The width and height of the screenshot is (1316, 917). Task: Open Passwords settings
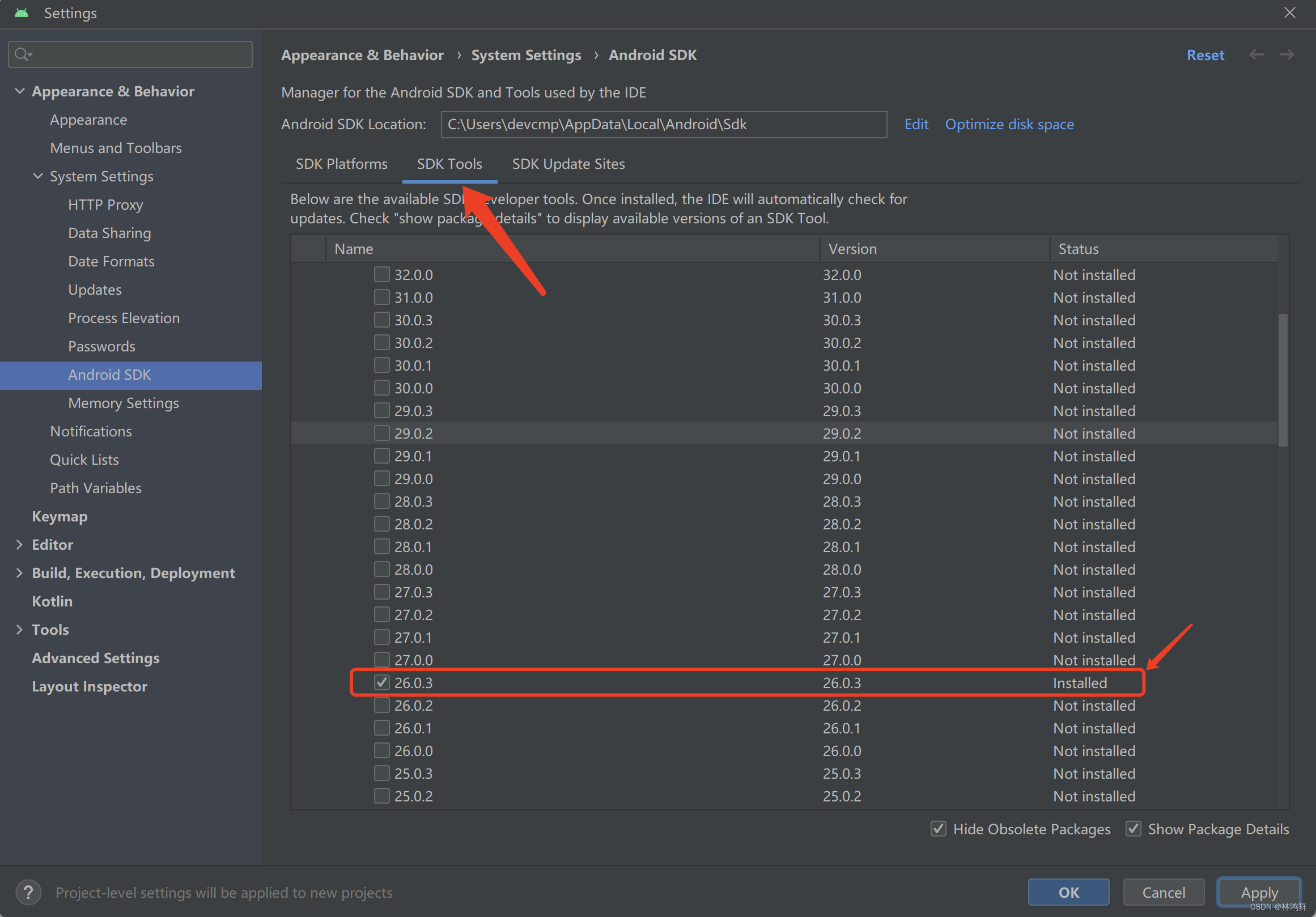101,346
